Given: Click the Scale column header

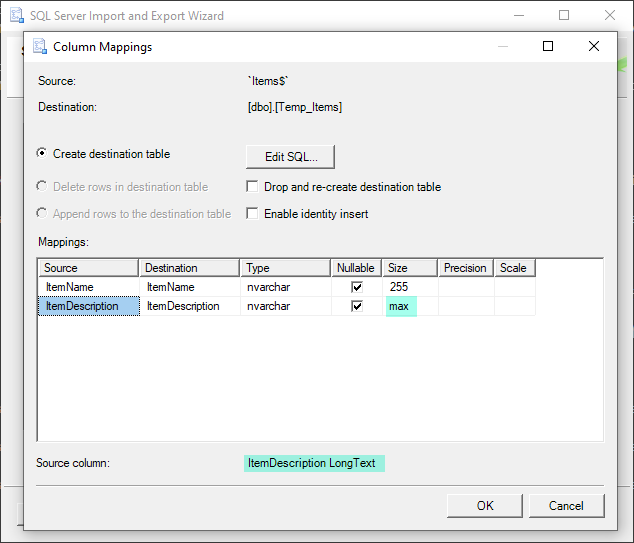Looking at the screenshot, I should [x=515, y=268].
